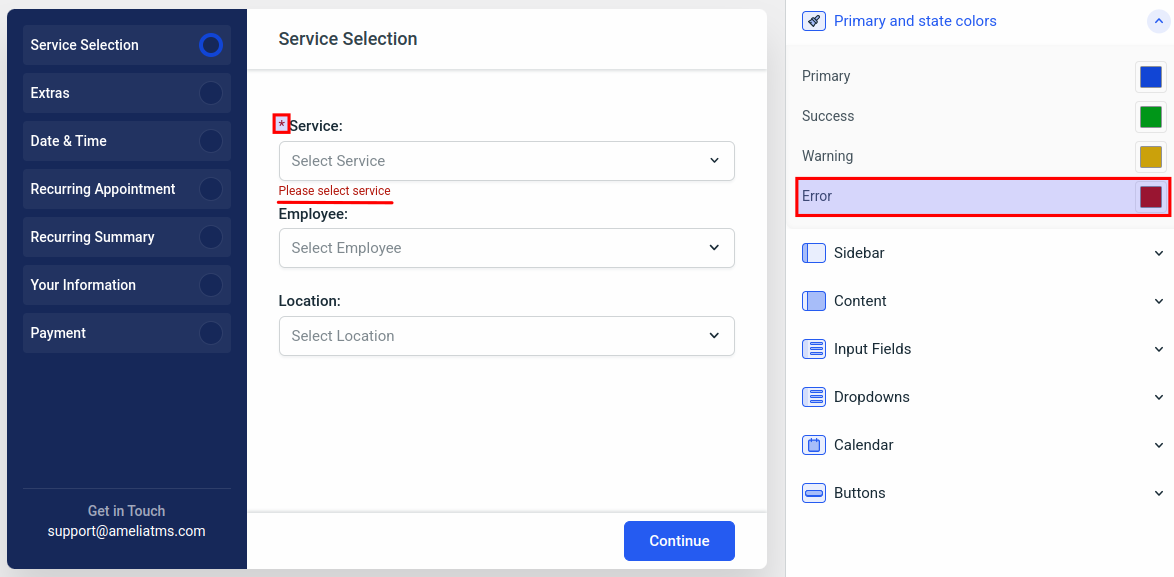Go to the Your Information step
The width and height of the screenshot is (1174, 577).
pyautogui.click(x=127, y=285)
